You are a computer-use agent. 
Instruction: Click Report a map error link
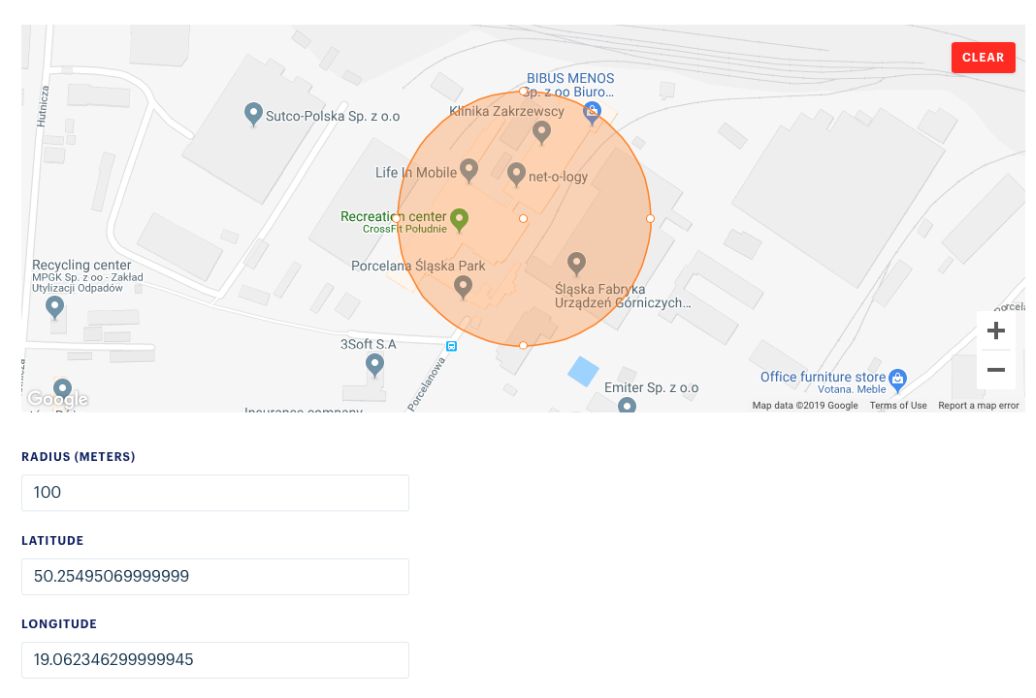[x=978, y=405]
